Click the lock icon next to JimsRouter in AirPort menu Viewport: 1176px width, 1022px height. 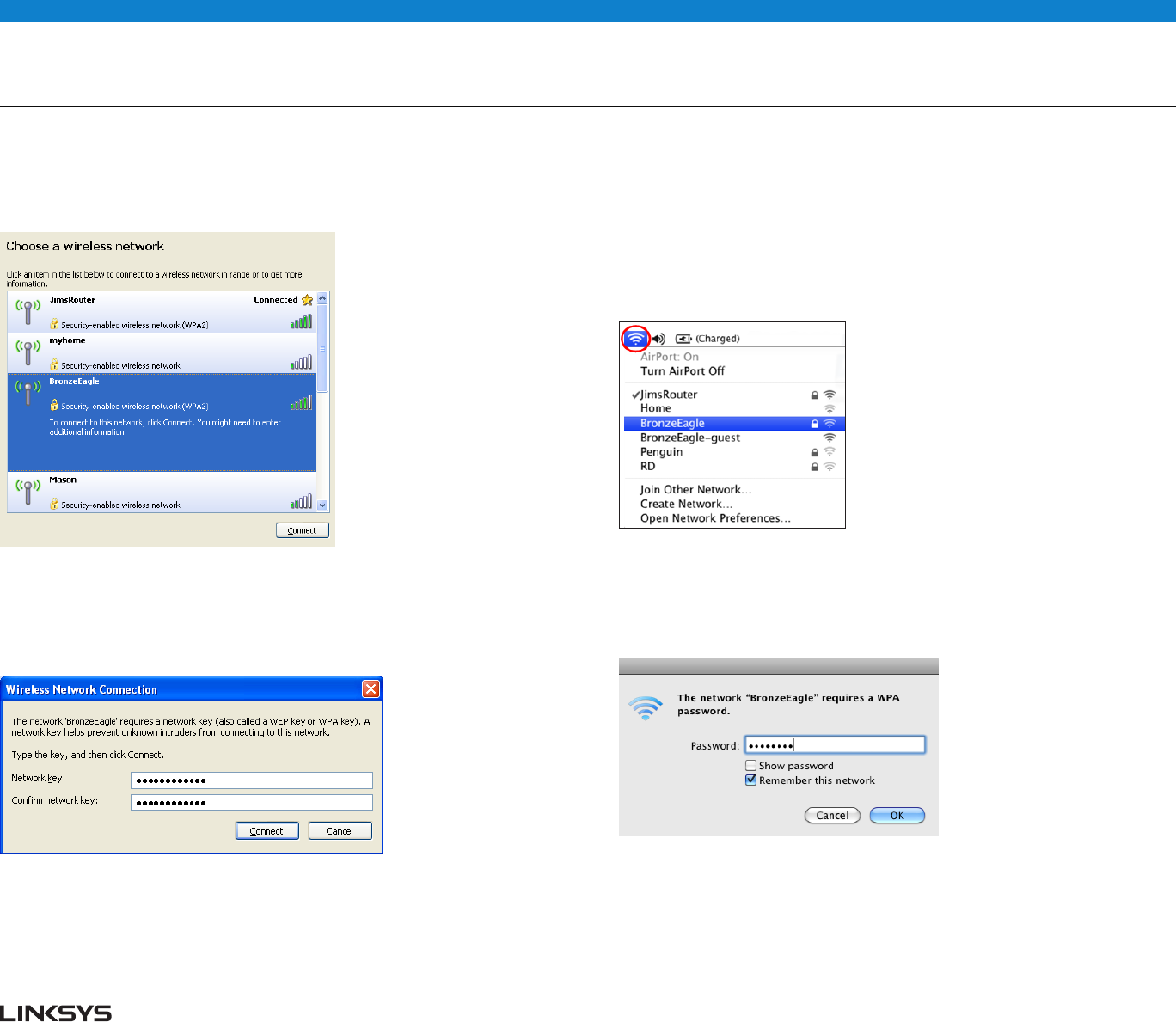tap(815, 395)
